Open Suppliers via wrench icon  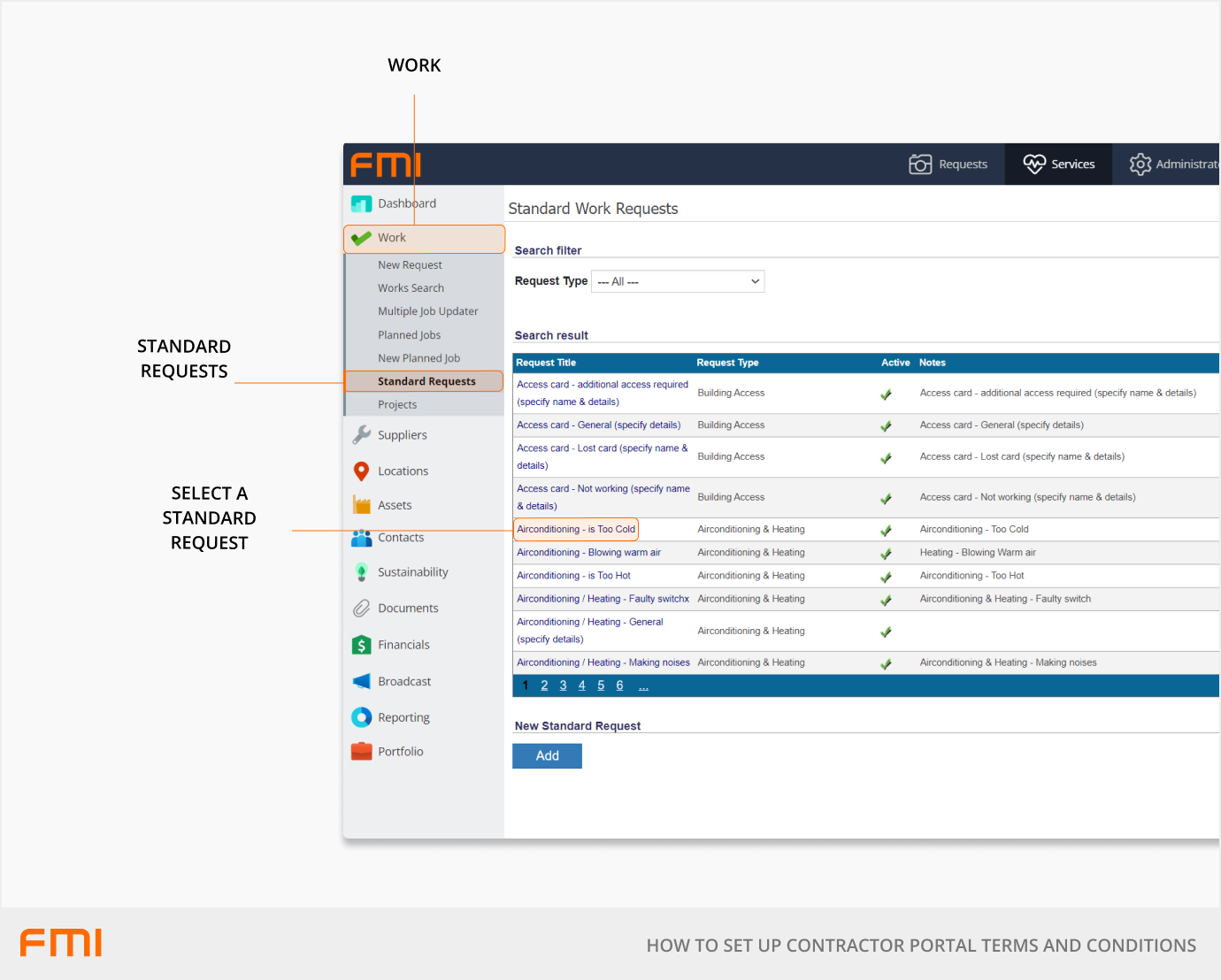(x=361, y=435)
